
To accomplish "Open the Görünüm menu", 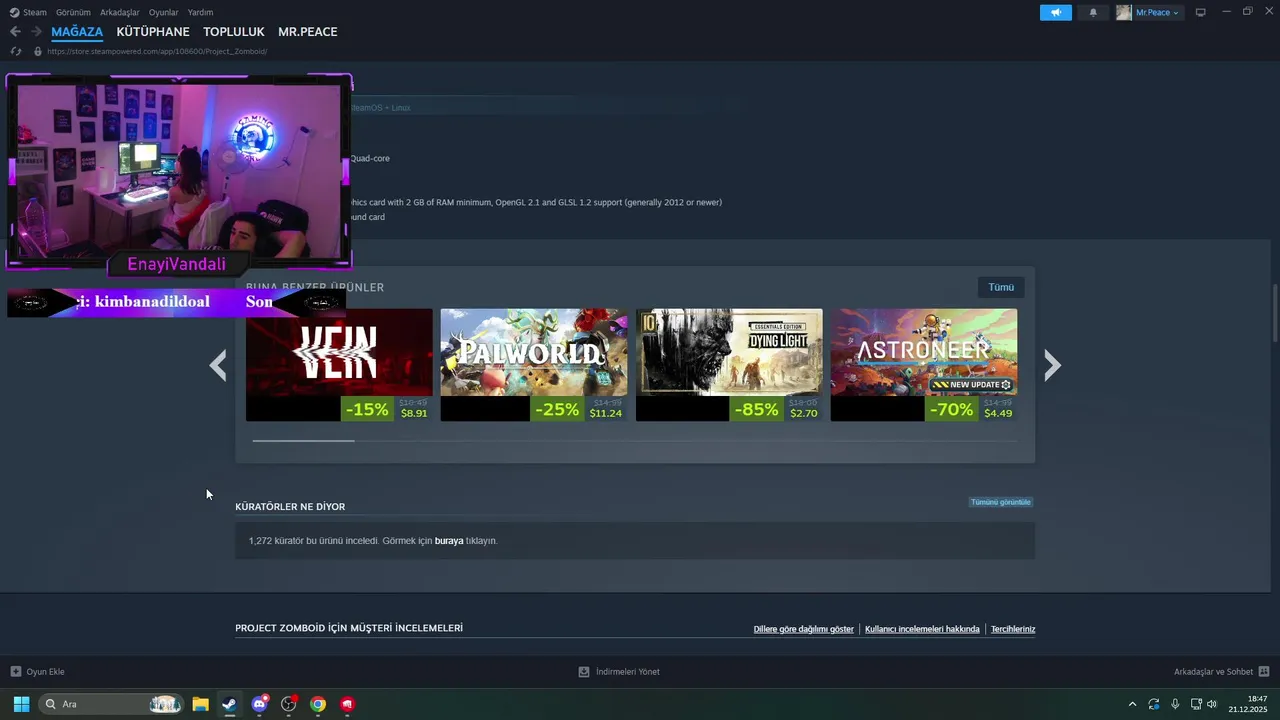I will point(73,12).
